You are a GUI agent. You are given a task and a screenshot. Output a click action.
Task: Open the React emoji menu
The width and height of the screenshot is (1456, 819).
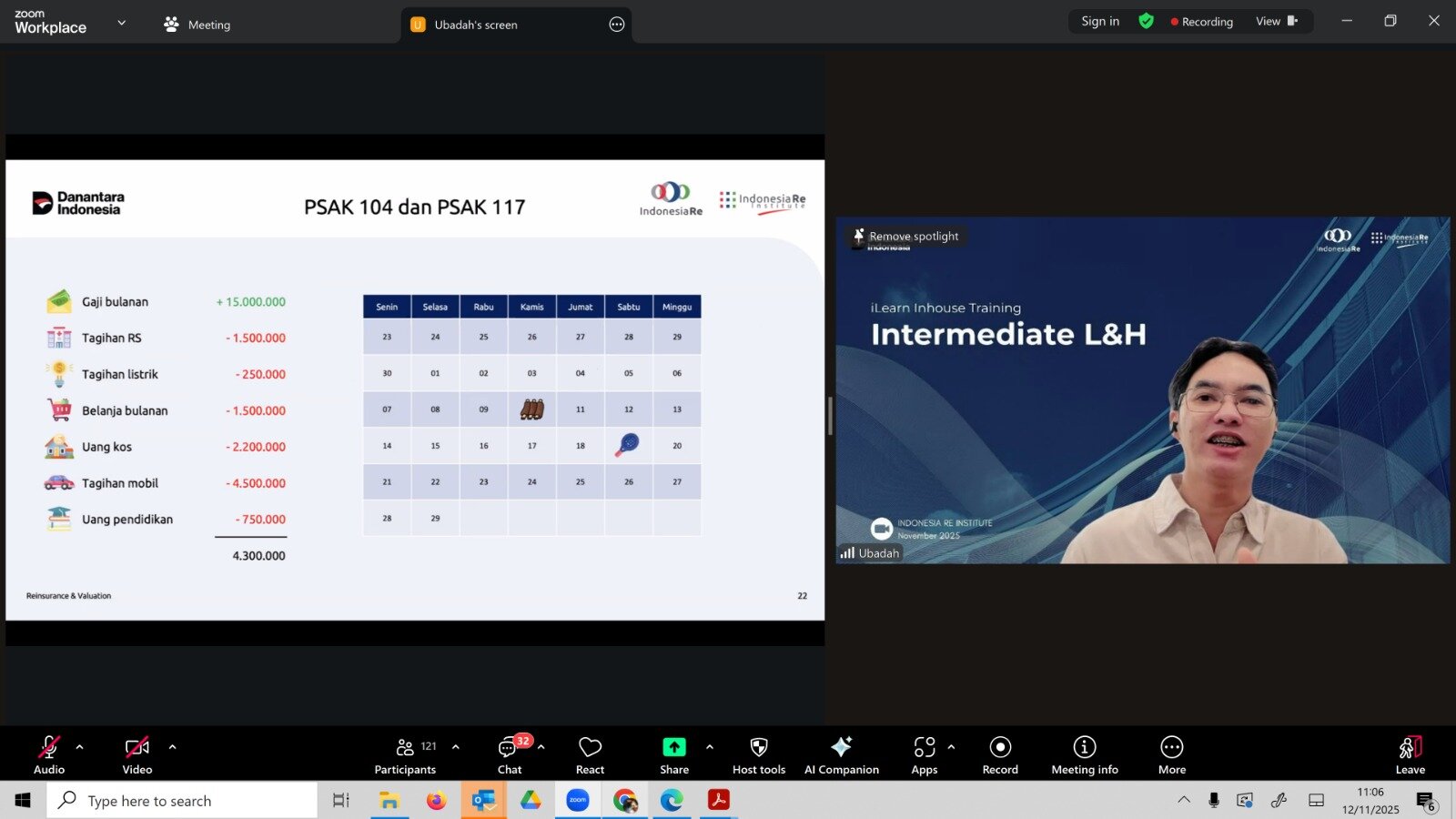click(590, 755)
